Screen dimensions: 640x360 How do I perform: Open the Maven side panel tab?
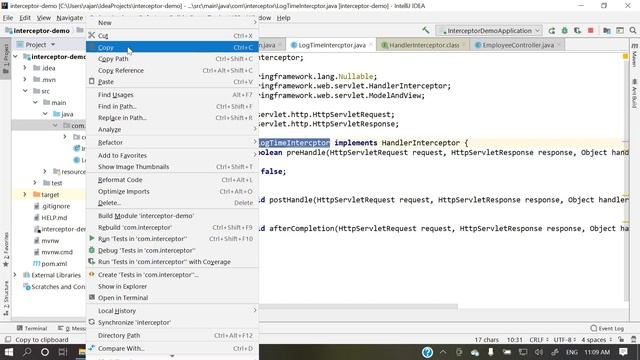tap(634, 55)
